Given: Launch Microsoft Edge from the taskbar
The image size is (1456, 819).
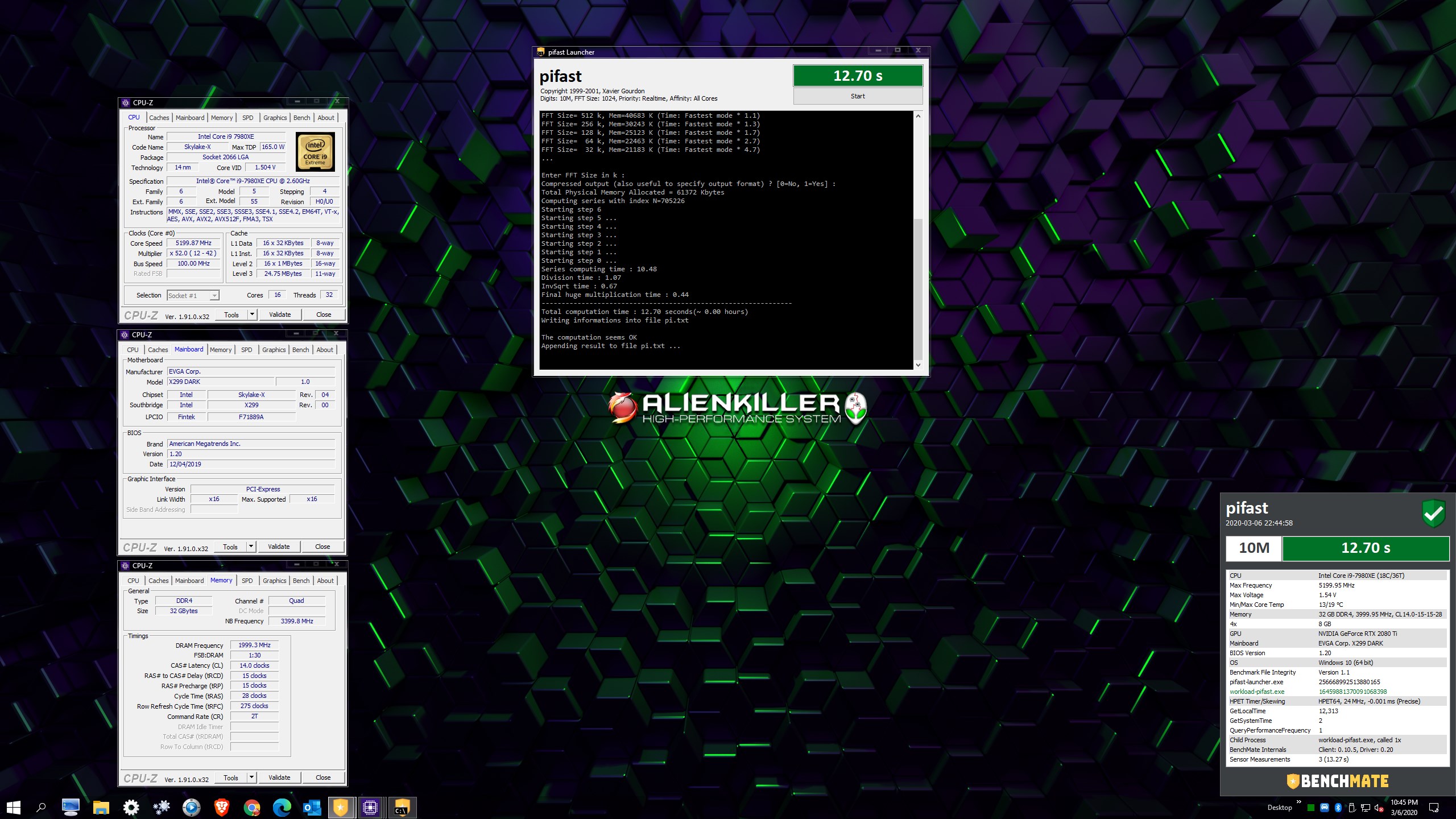Looking at the screenshot, I should click(x=282, y=807).
